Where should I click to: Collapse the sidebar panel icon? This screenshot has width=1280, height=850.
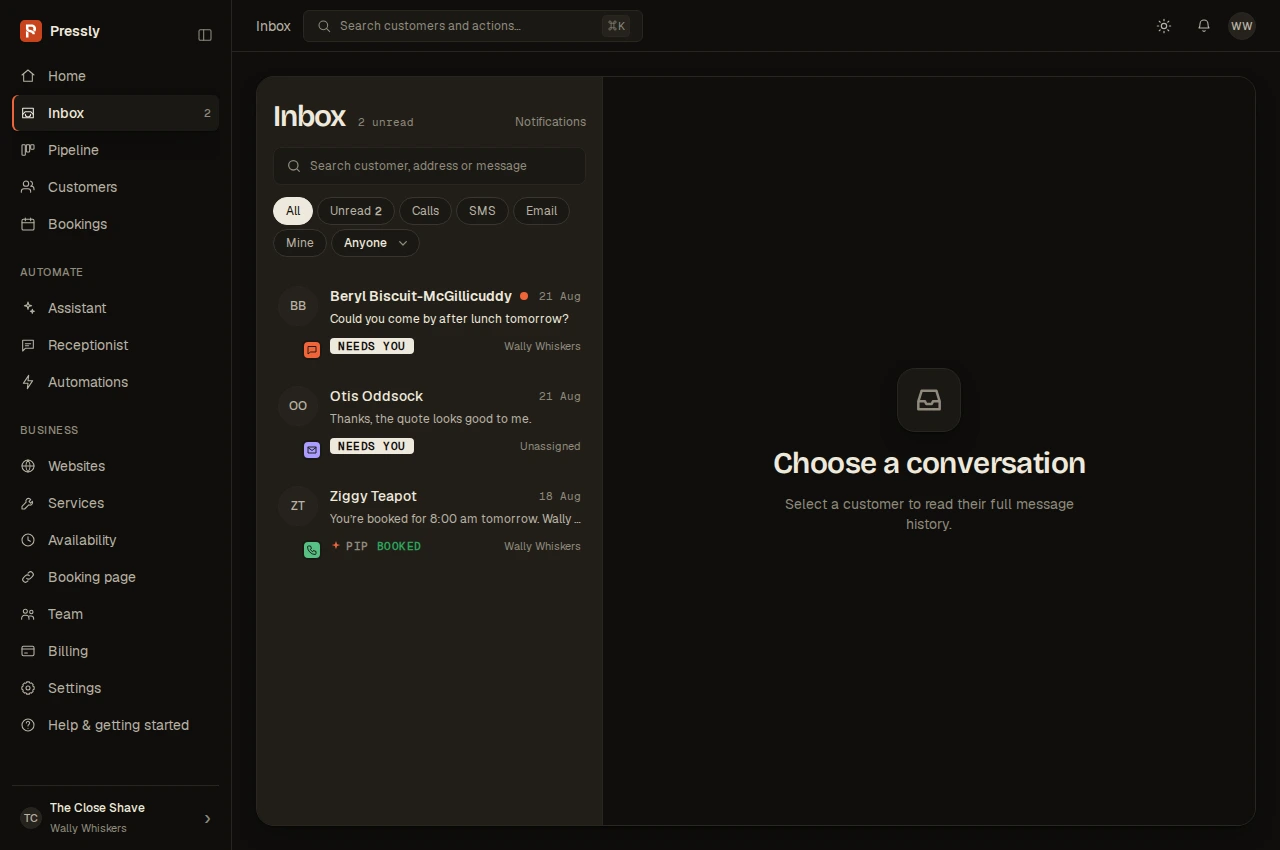pyautogui.click(x=205, y=35)
